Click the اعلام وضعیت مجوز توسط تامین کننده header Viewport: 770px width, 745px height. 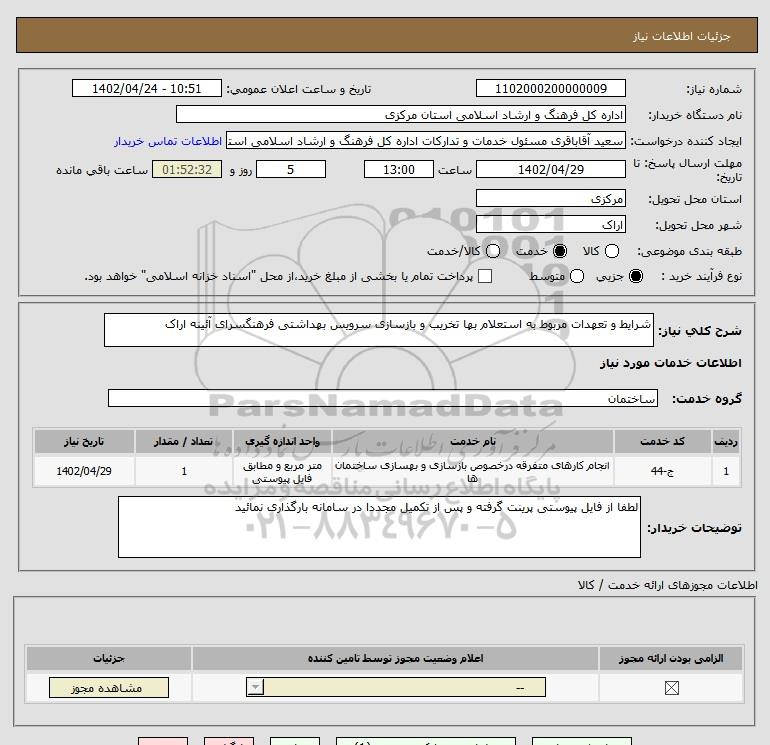coord(395,659)
